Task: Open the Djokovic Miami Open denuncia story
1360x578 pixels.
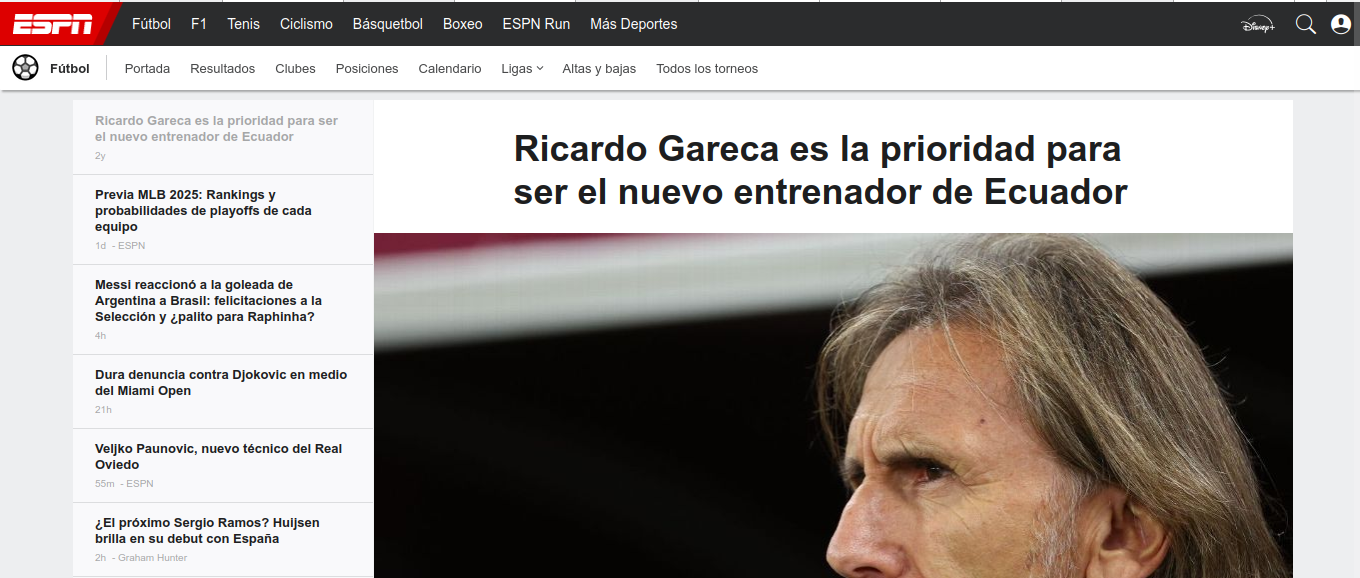Action: [221, 383]
